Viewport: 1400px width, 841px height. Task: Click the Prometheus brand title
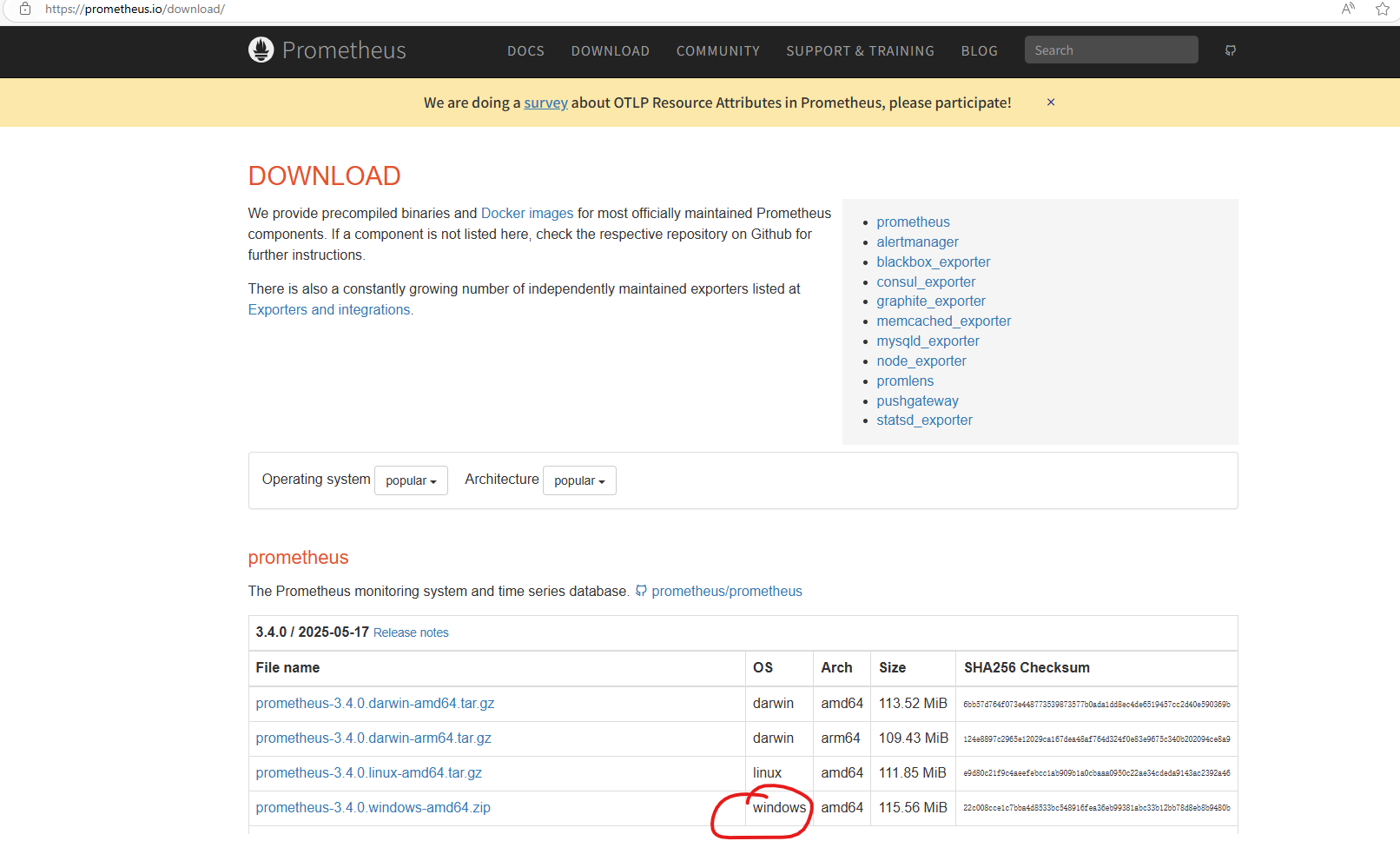click(344, 50)
